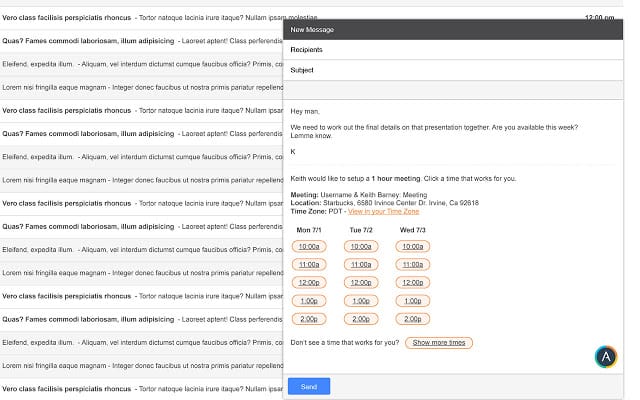Pick 10:00a under Mon 7/1
The image size is (640, 400).
click(309, 247)
